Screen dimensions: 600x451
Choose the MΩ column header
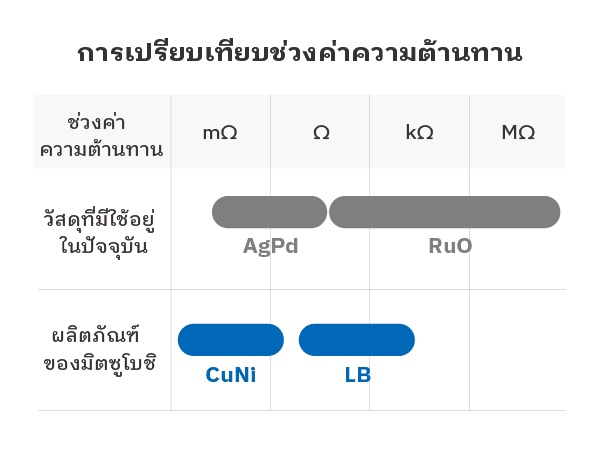pos(518,132)
